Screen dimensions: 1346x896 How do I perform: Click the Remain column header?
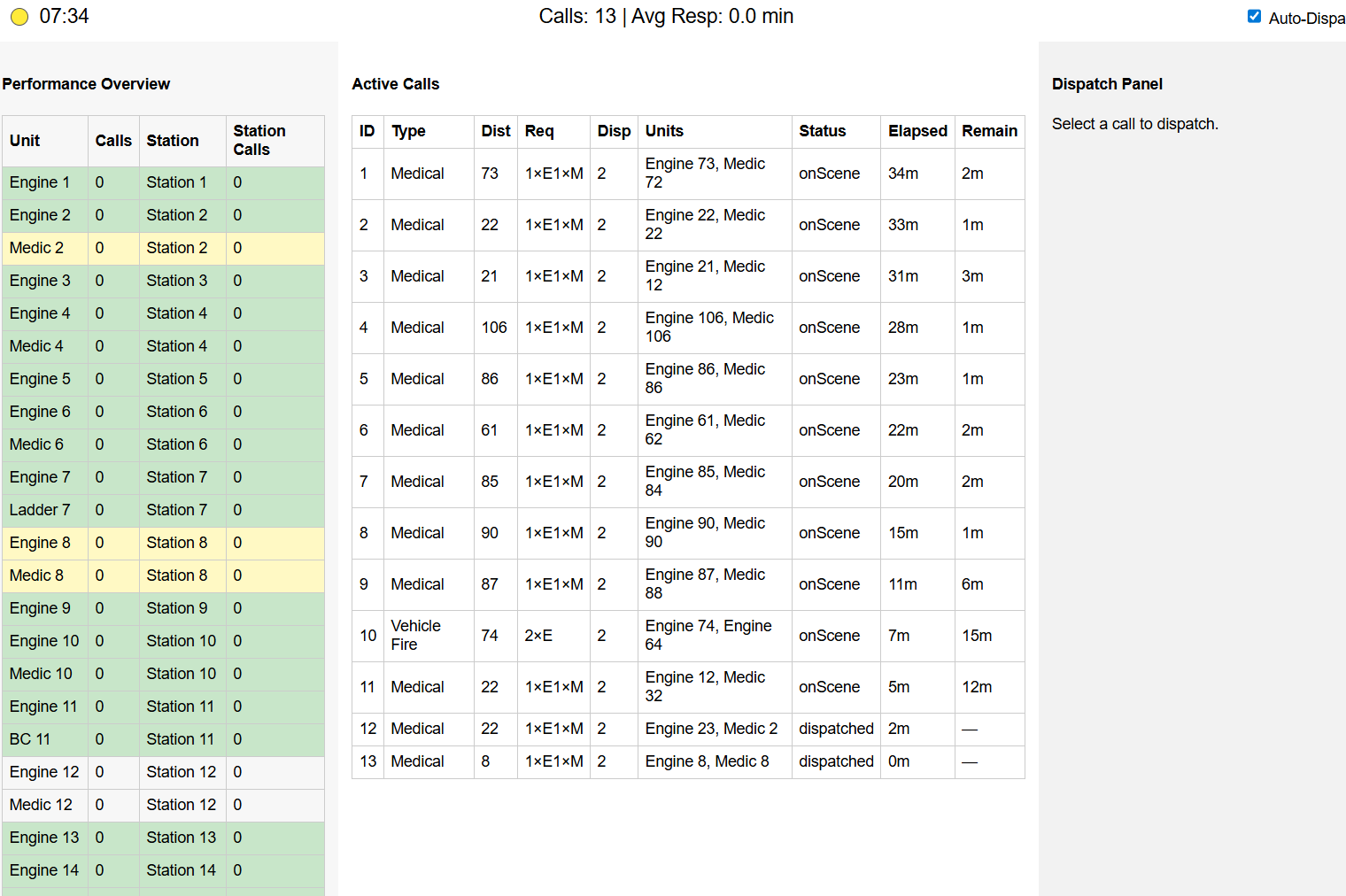coord(989,131)
